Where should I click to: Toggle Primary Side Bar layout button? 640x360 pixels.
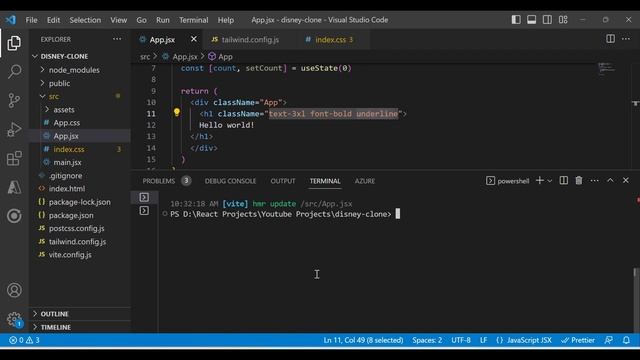coord(516,20)
